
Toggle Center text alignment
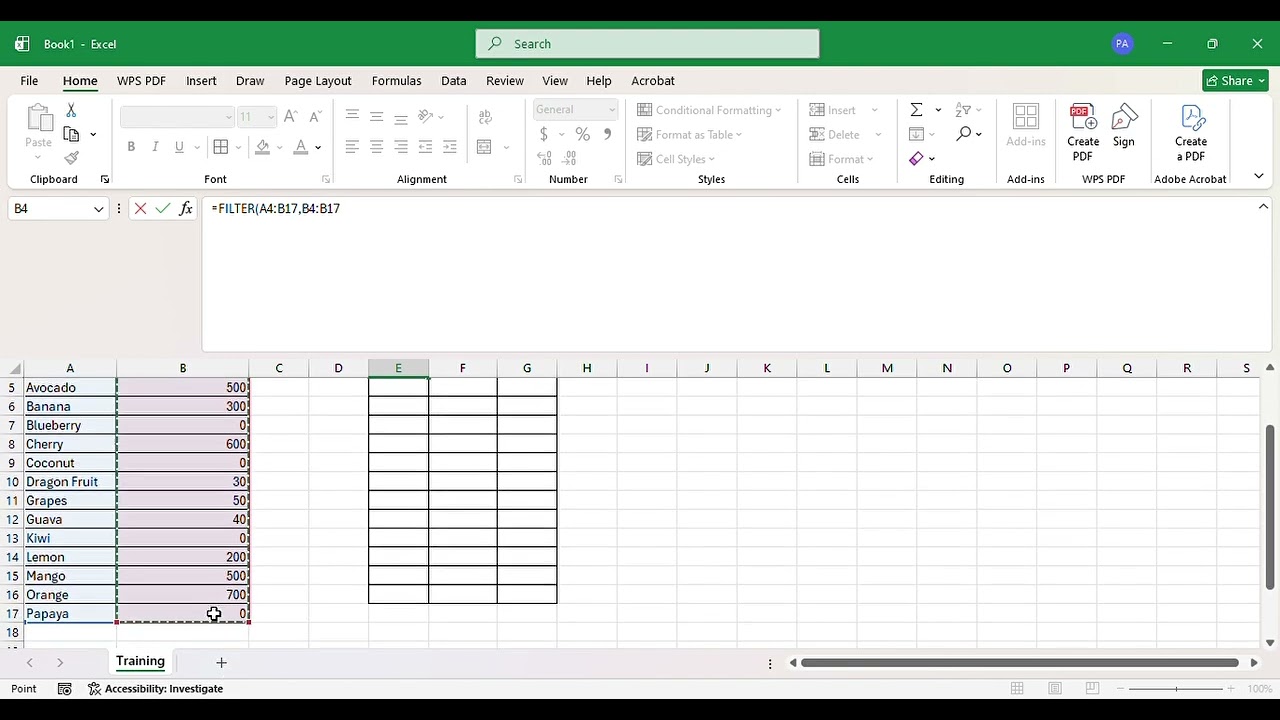[376, 147]
